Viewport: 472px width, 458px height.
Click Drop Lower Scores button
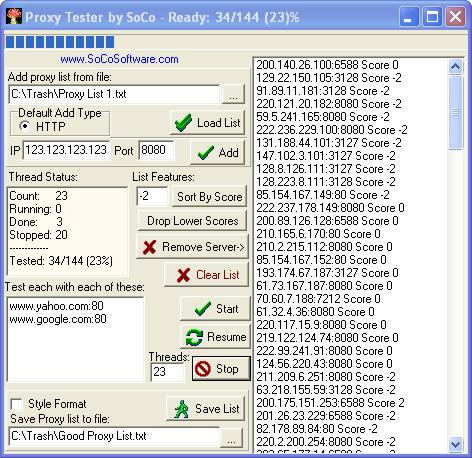click(x=192, y=221)
